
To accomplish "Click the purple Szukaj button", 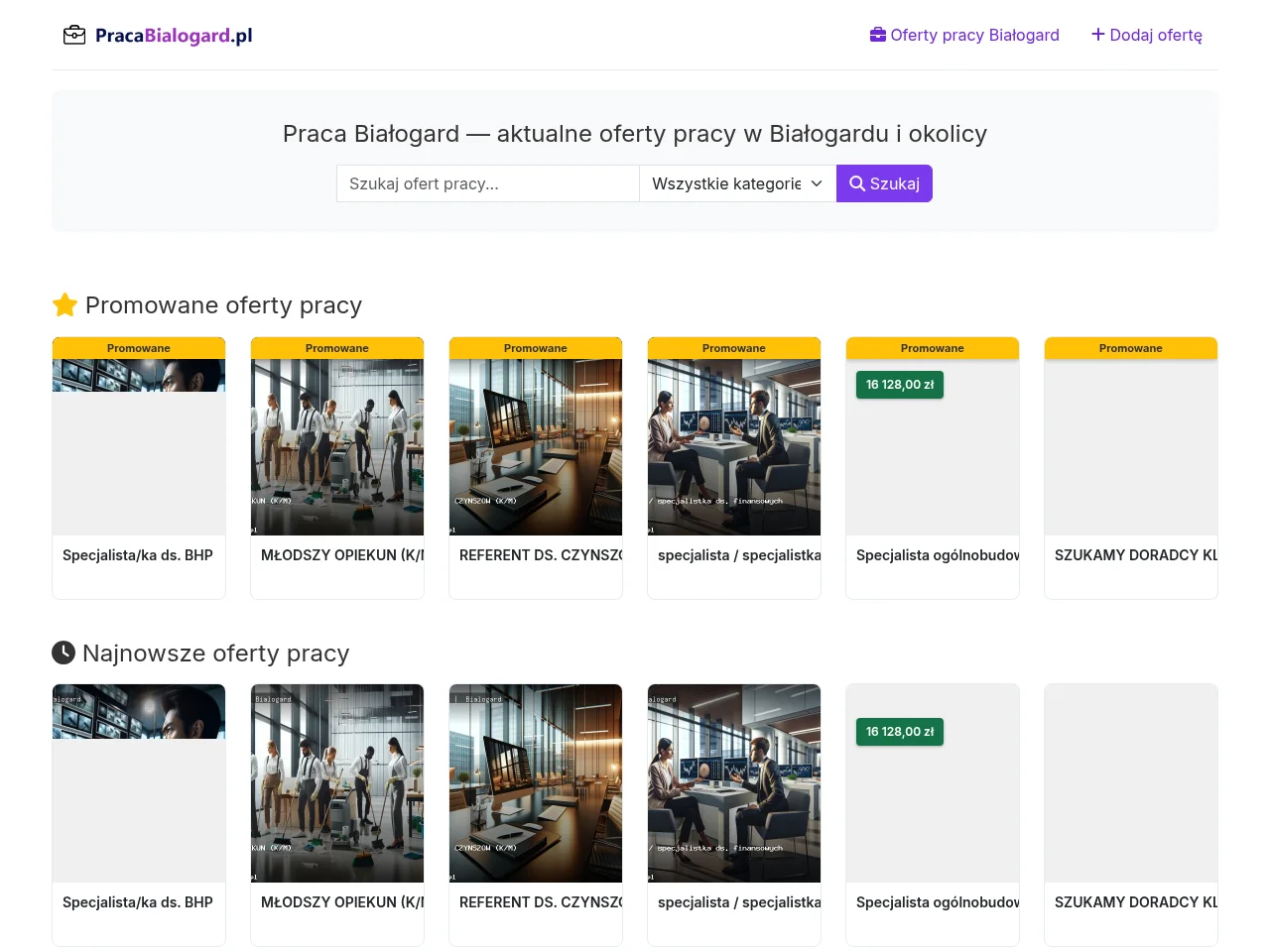I will tap(884, 183).
